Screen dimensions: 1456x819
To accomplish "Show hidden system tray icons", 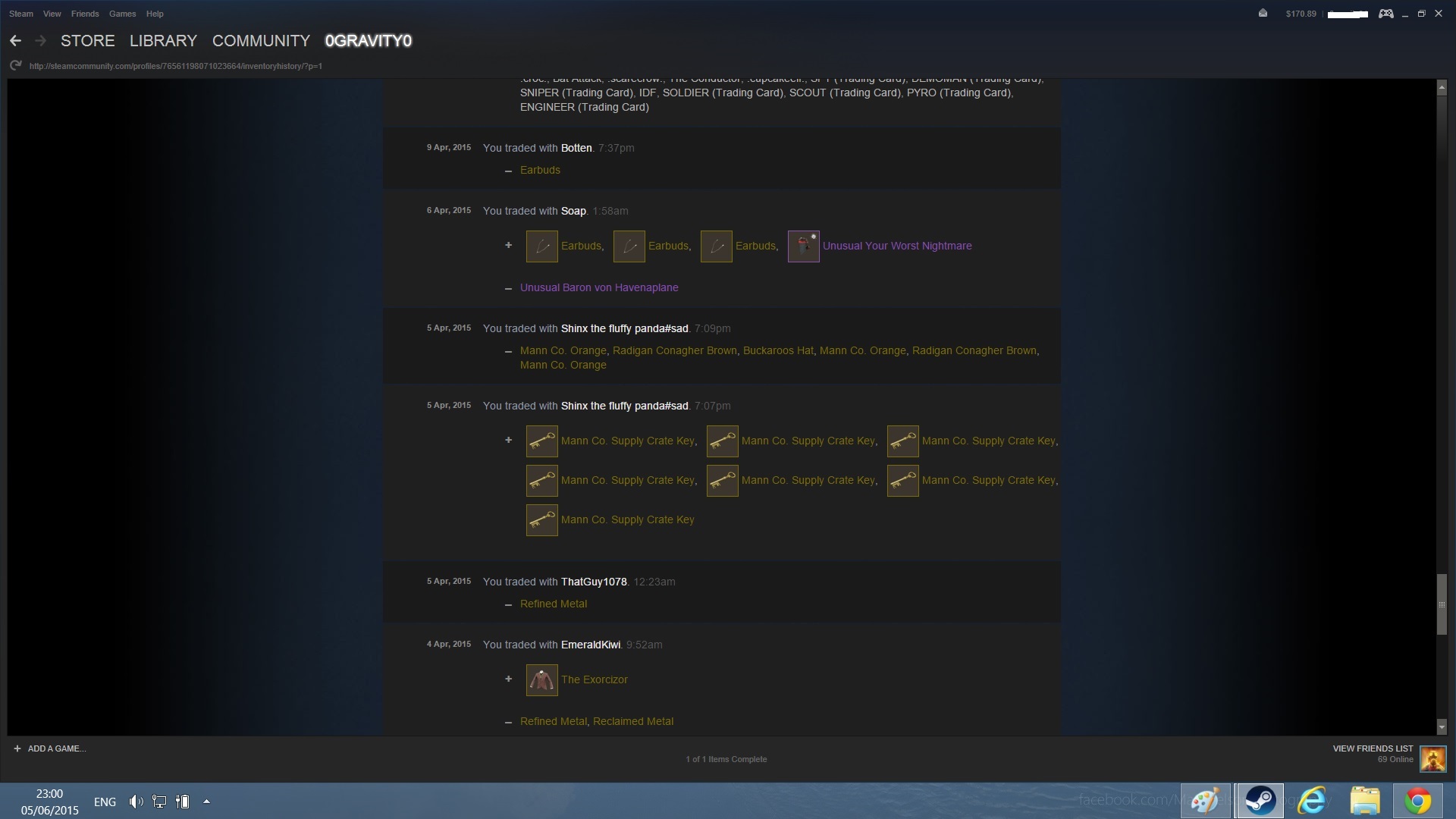I will (x=206, y=802).
